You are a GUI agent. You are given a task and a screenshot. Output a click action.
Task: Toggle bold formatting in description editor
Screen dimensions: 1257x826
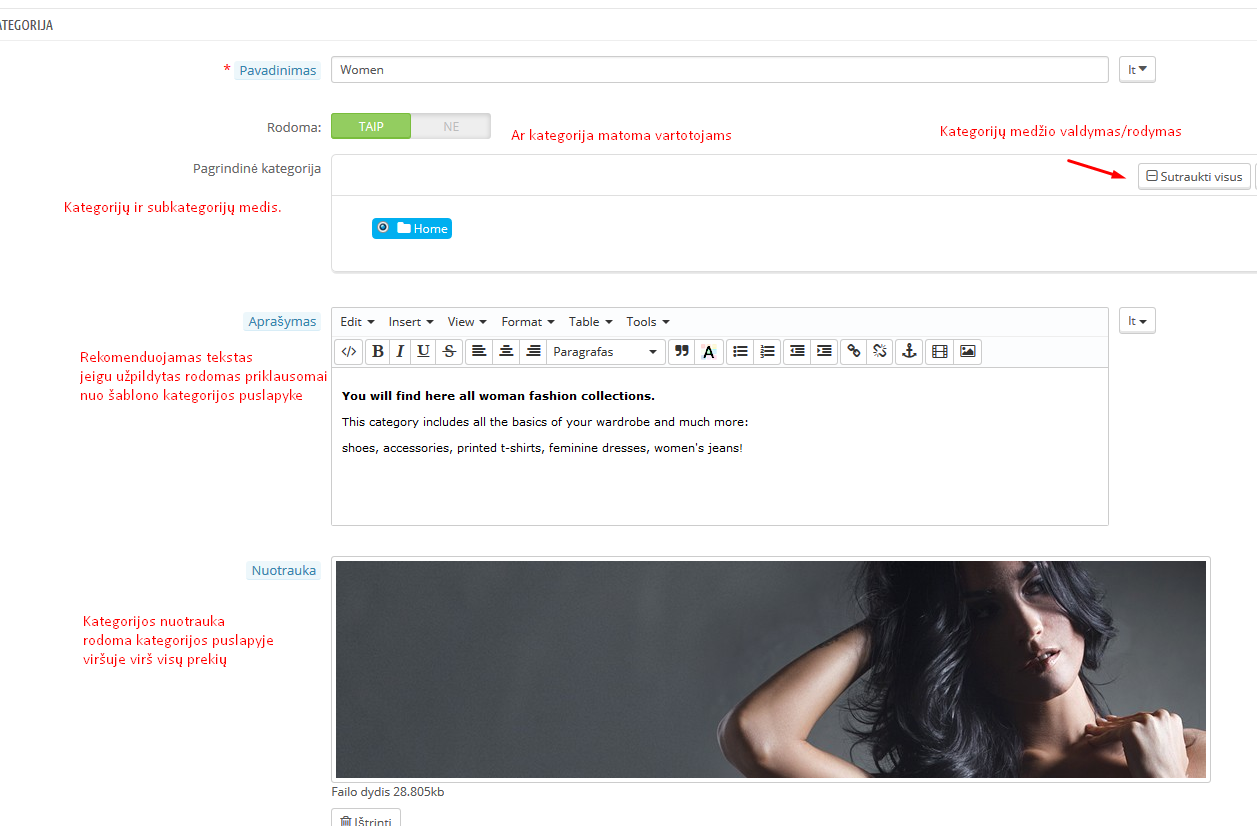click(x=378, y=351)
